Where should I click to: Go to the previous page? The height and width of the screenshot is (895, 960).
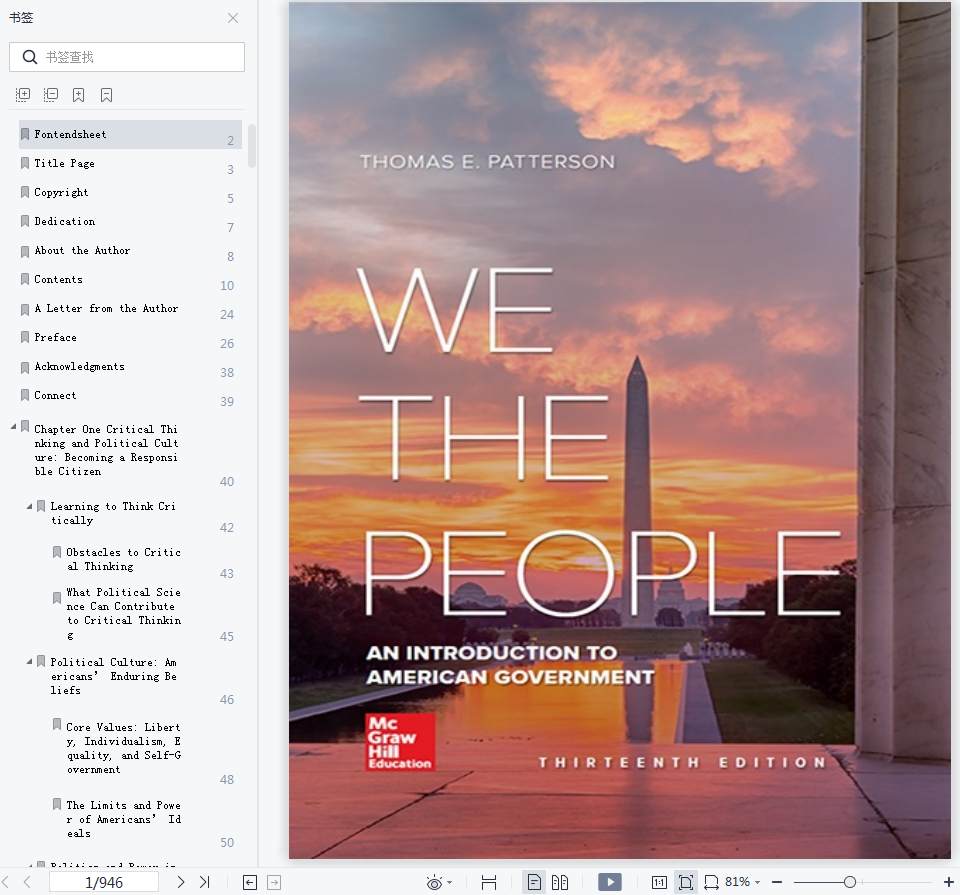(27, 882)
